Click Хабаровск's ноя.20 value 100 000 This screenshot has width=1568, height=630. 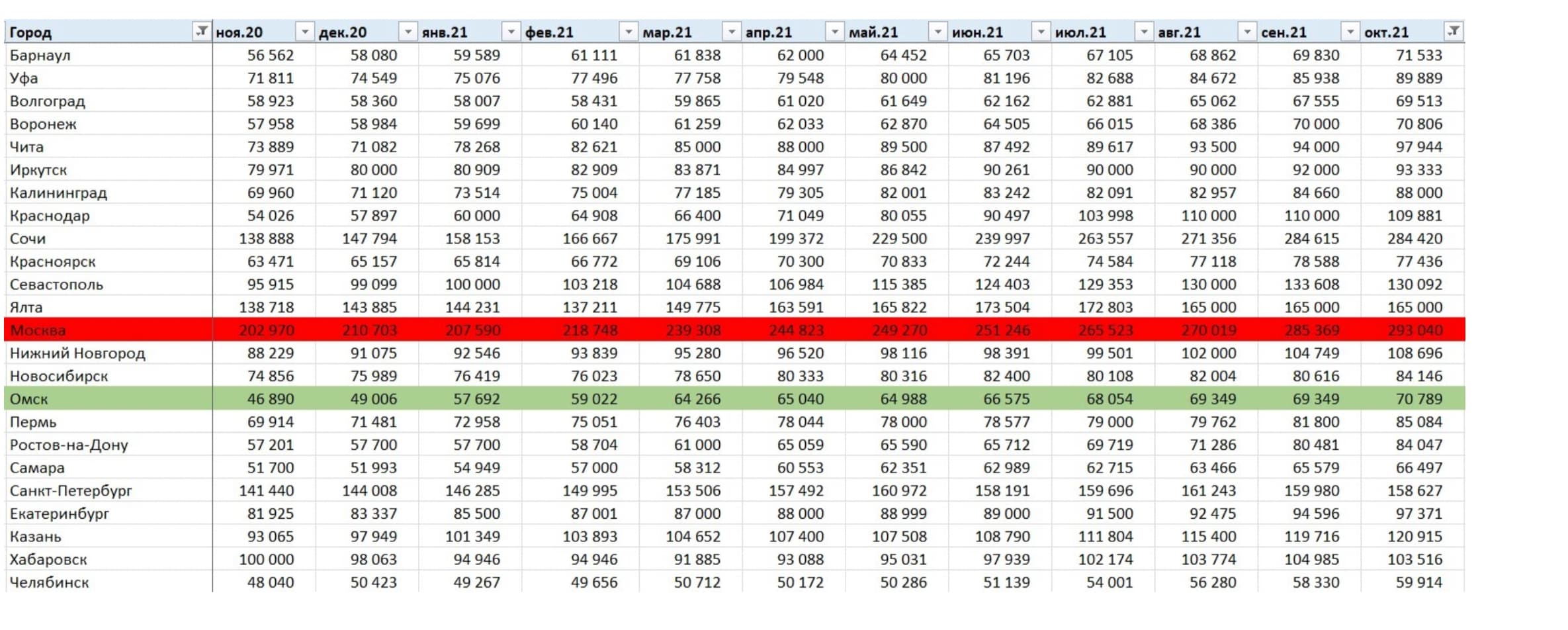tap(267, 560)
